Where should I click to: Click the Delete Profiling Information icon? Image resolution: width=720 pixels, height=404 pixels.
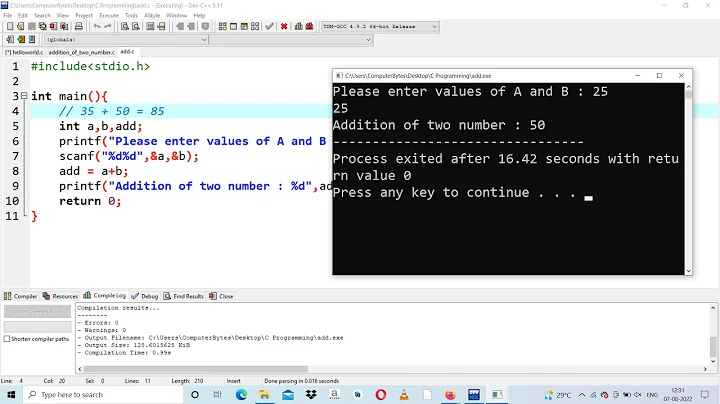pyautogui.click(x=309, y=27)
